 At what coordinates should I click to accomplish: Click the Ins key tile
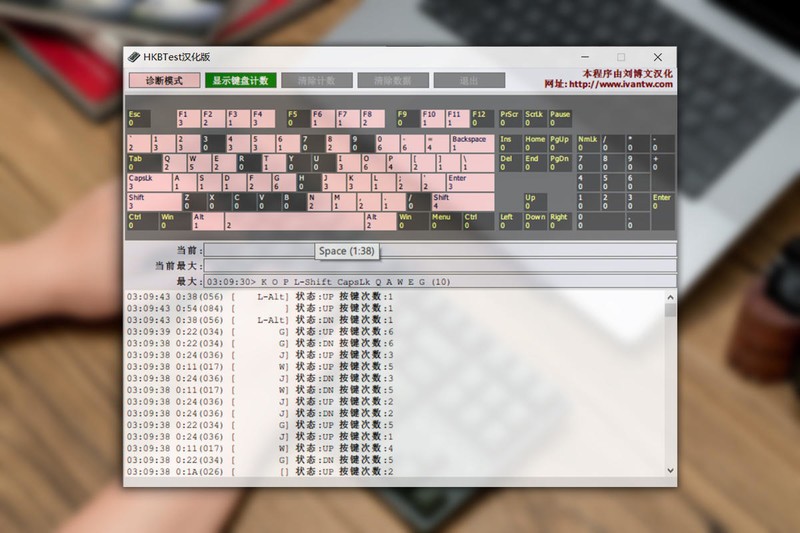point(510,143)
